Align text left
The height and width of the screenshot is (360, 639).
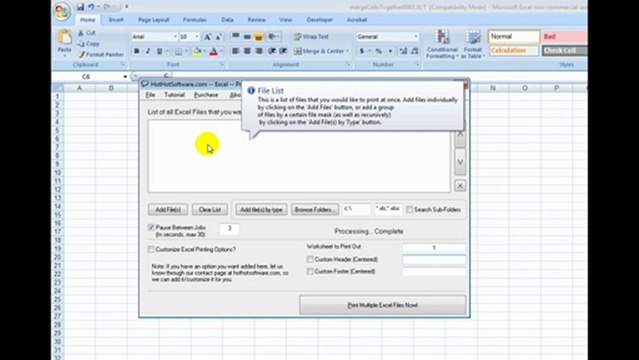coord(236,51)
